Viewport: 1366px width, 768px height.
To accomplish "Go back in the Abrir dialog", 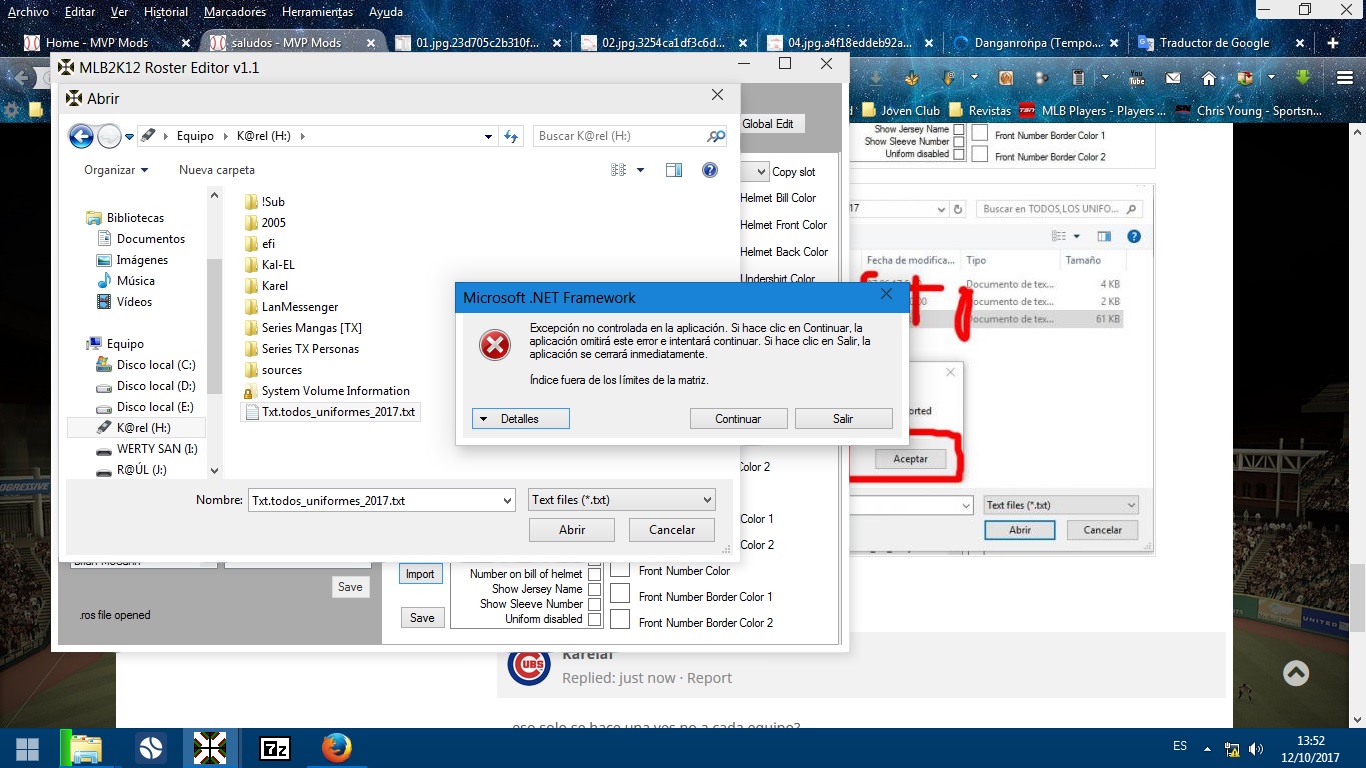I will click(x=81, y=136).
